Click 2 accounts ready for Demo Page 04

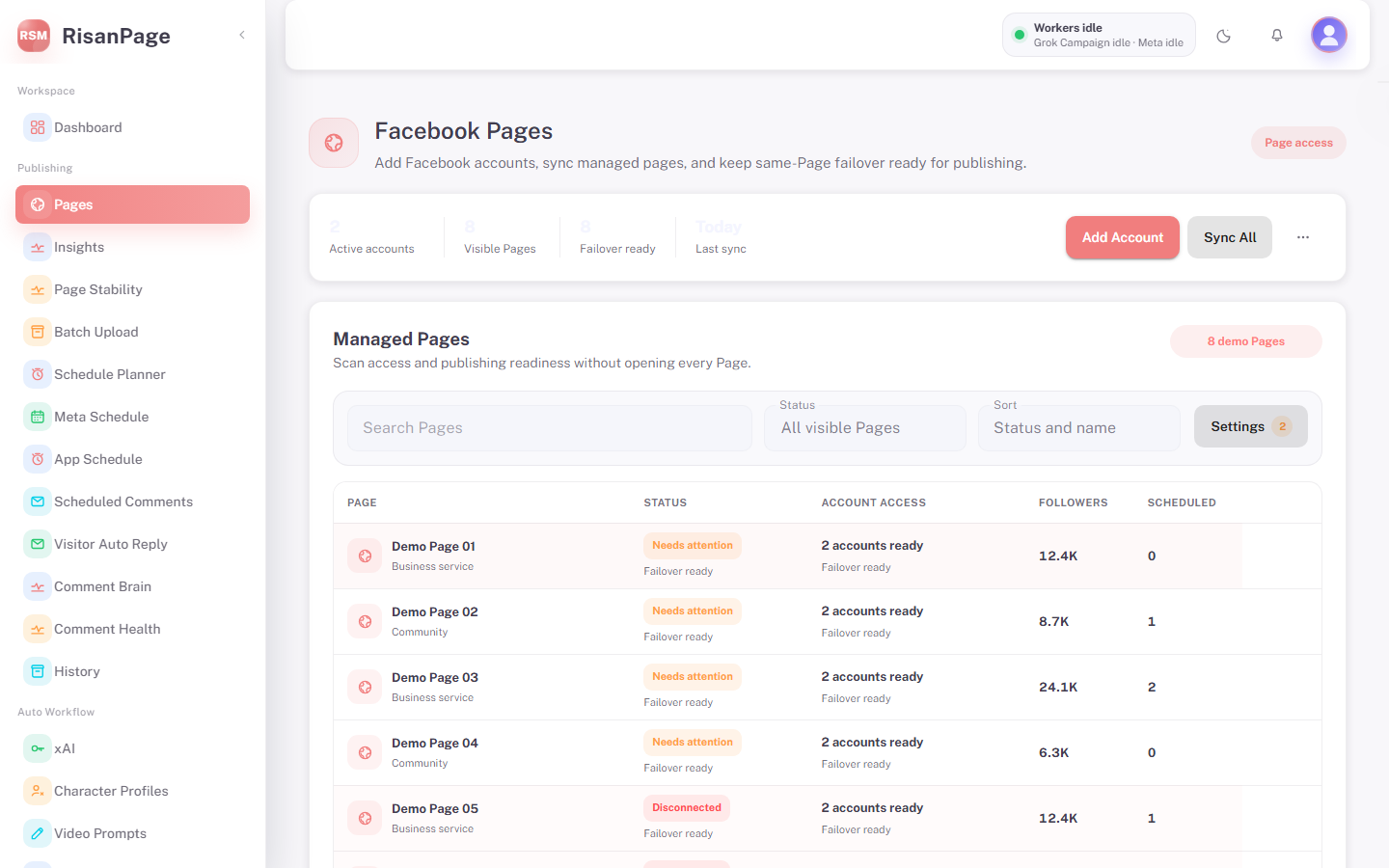[872, 743]
